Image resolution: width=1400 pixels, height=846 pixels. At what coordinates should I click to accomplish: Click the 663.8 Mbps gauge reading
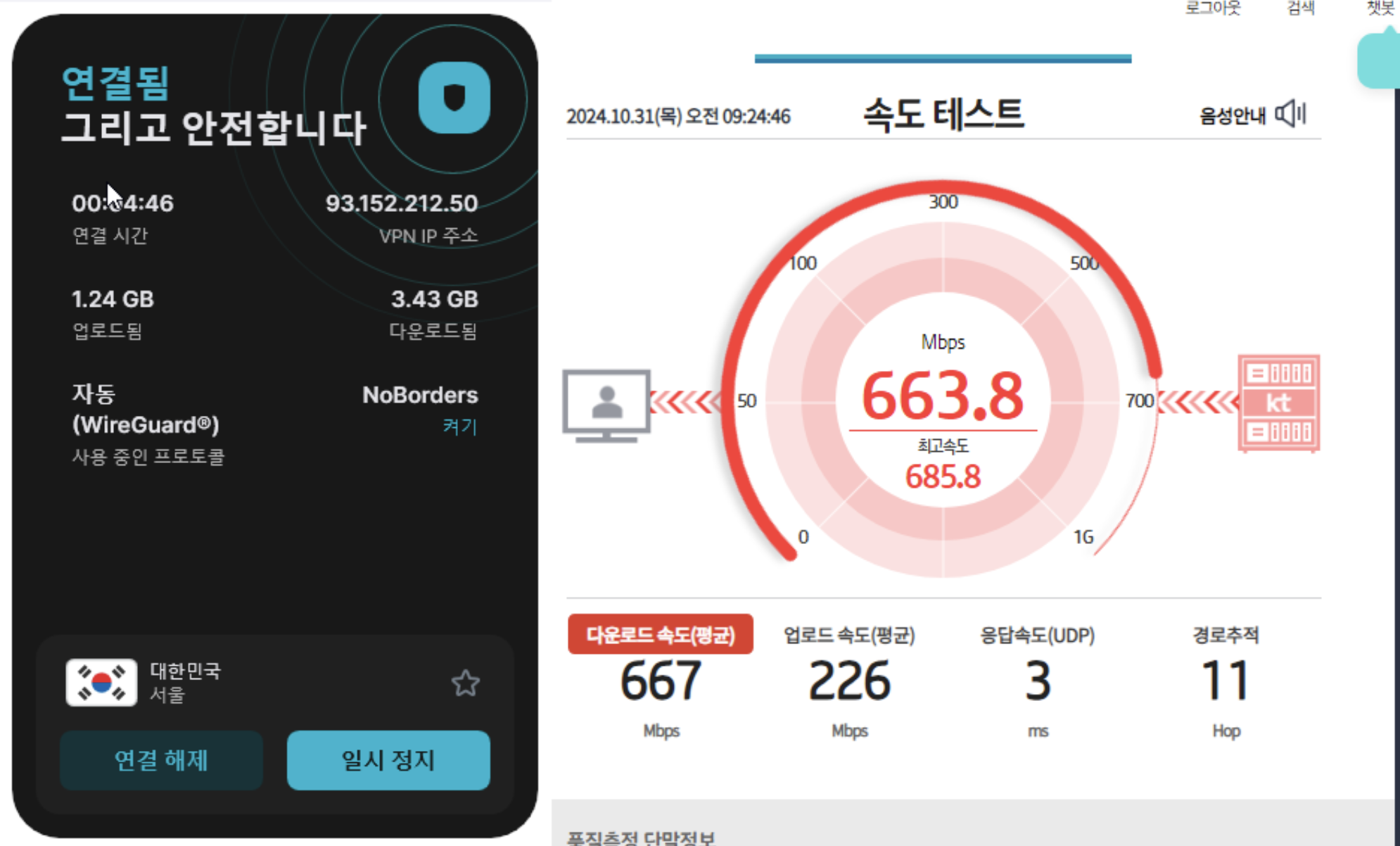(943, 396)
